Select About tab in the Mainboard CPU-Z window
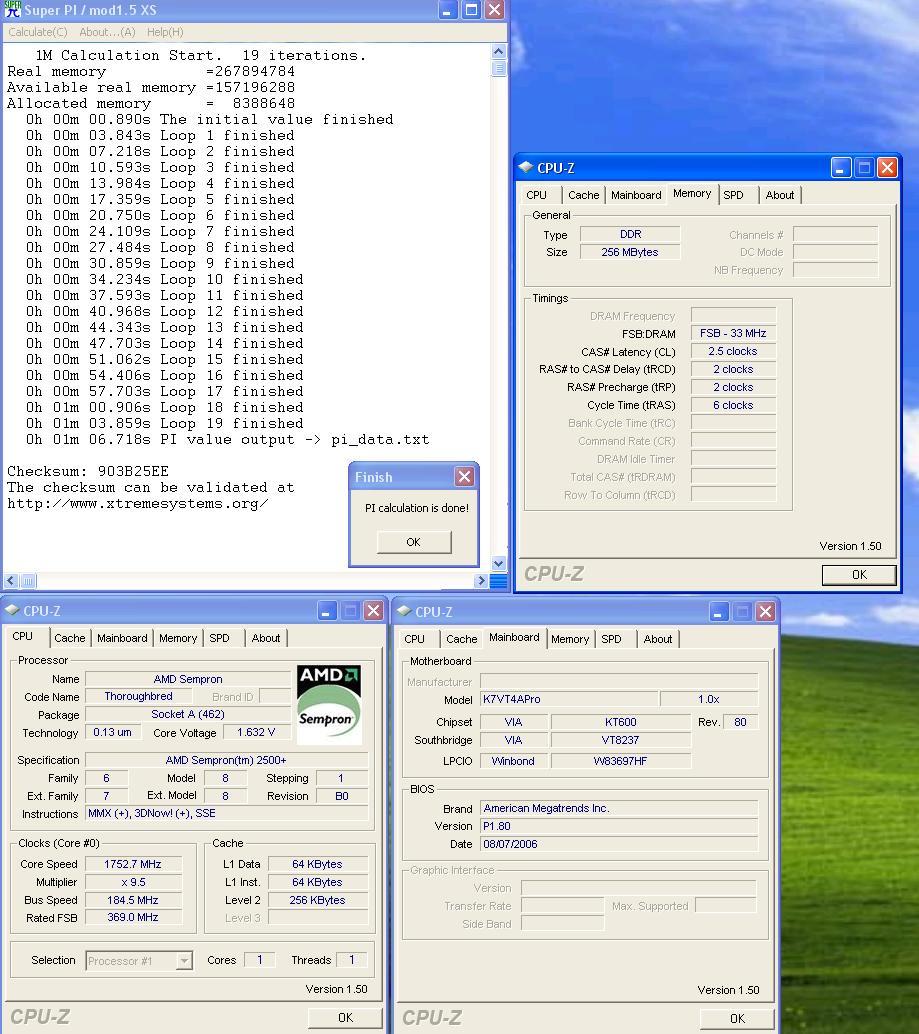919x1034 pixels. [x=658, y=639]
